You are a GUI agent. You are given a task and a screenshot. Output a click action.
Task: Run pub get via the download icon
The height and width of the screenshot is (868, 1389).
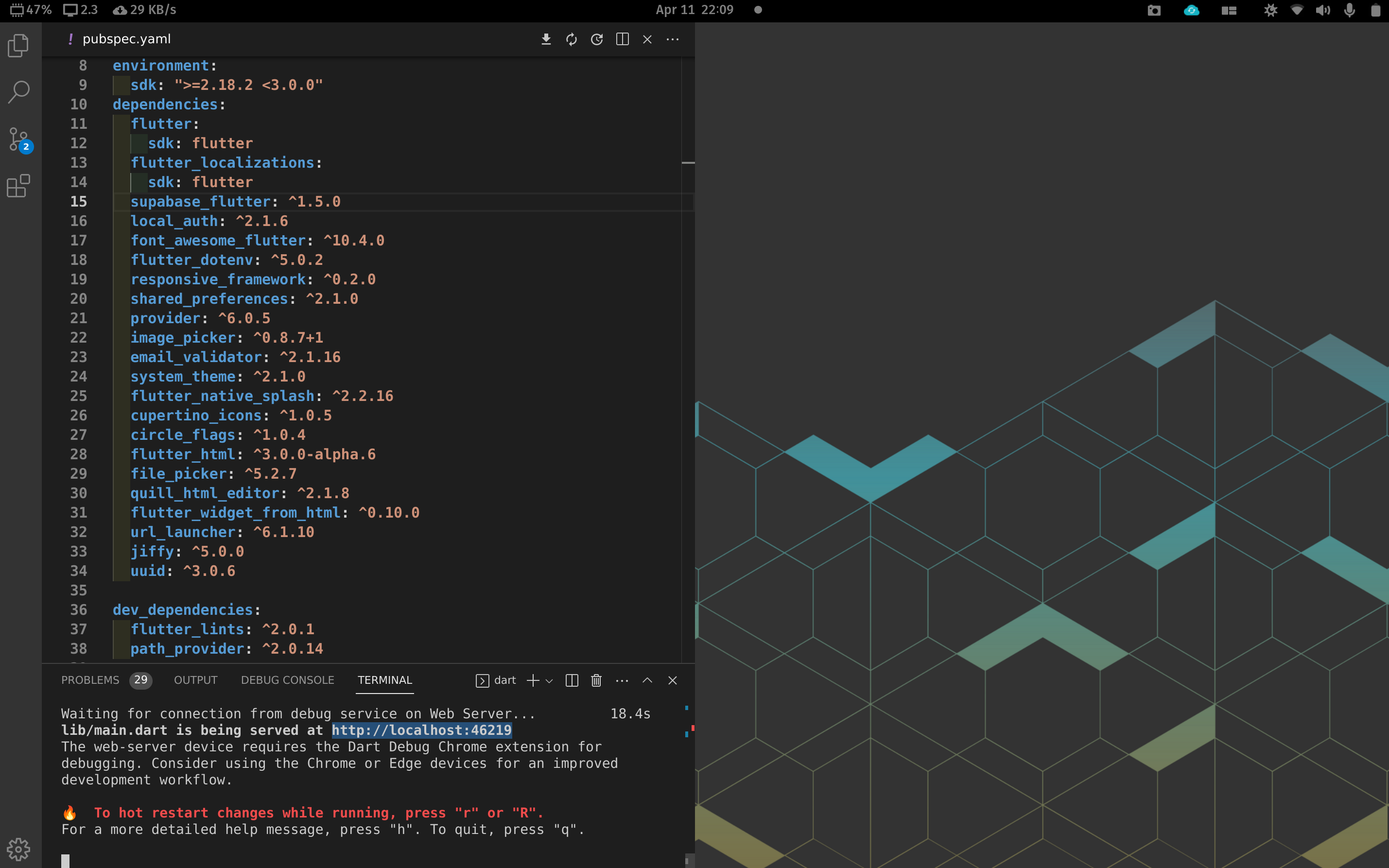click(x=545, y=39)
